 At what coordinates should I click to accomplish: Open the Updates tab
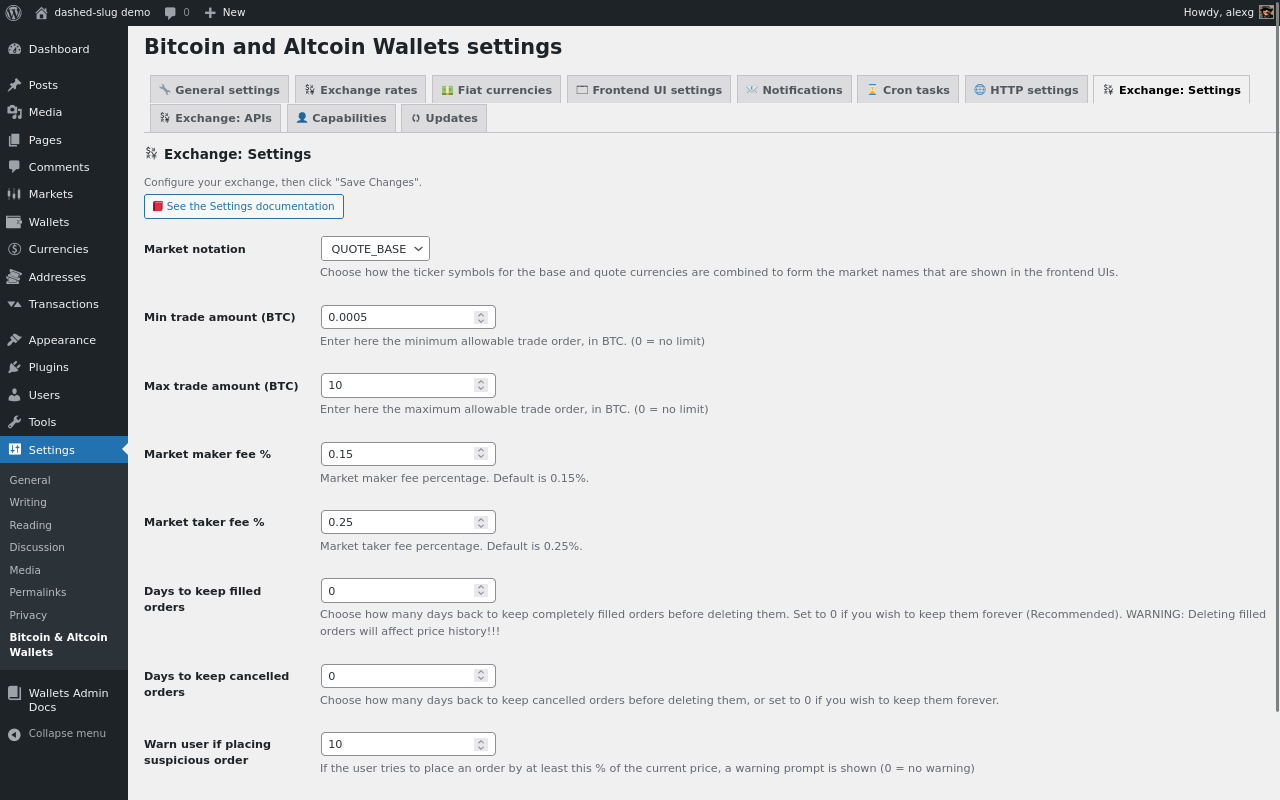pyautogui.click(x=444, y=118)
